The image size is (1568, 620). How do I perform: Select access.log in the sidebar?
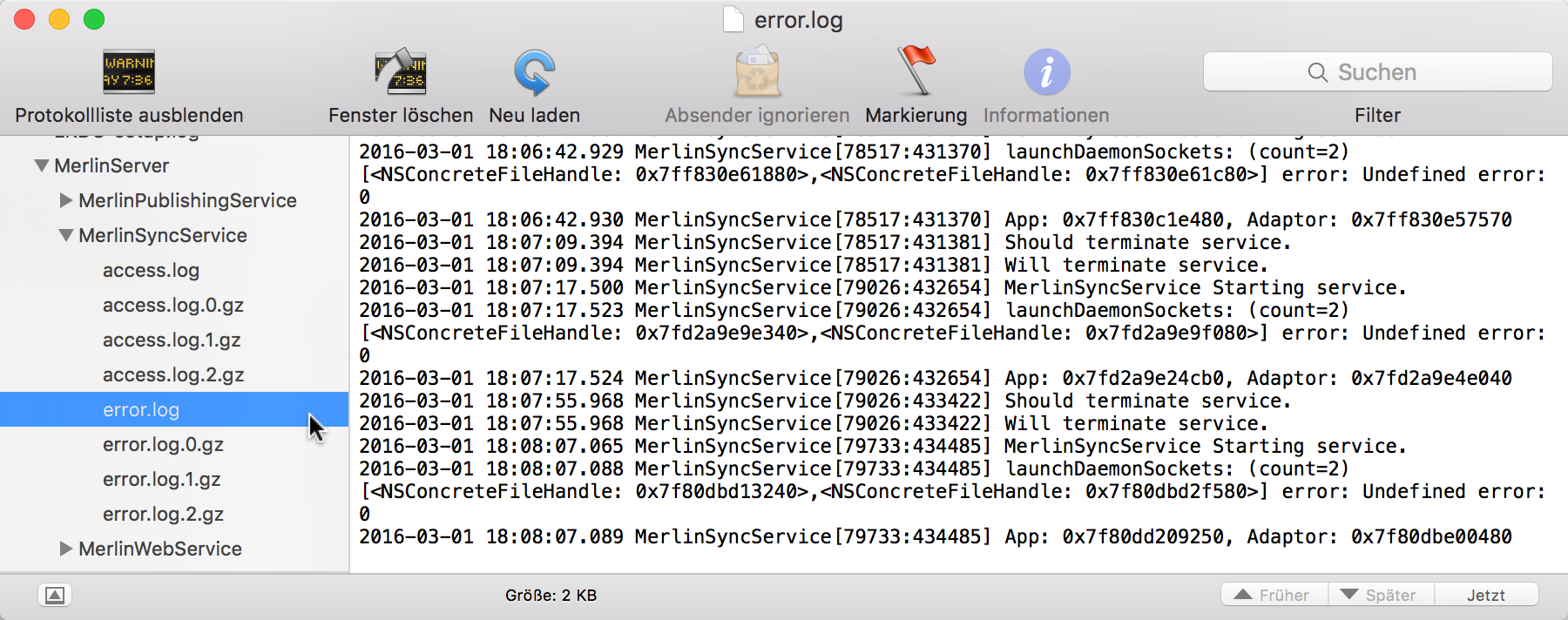click(x=151, y=270)
